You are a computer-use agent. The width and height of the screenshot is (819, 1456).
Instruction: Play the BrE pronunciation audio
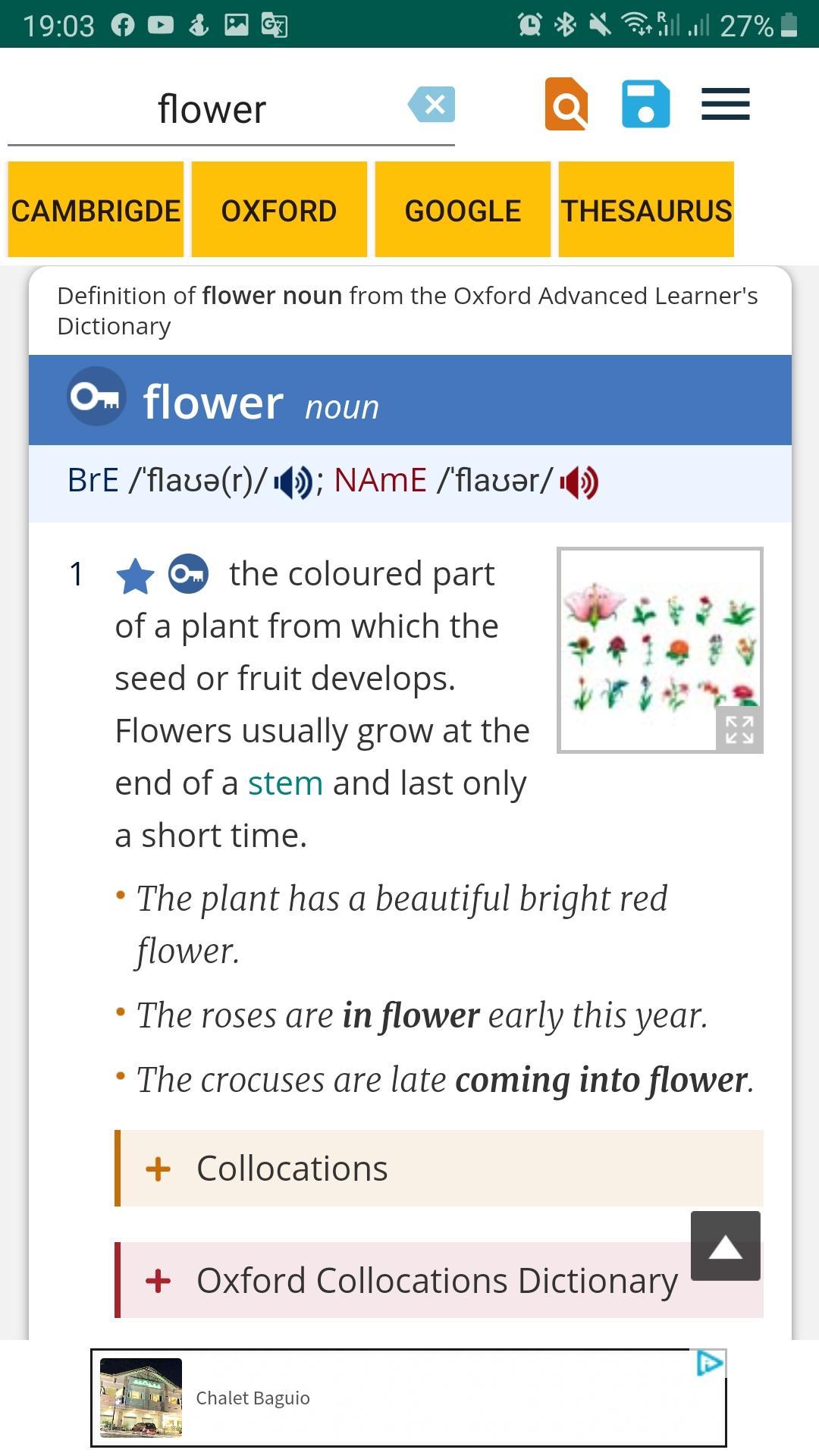coord(293,482)
